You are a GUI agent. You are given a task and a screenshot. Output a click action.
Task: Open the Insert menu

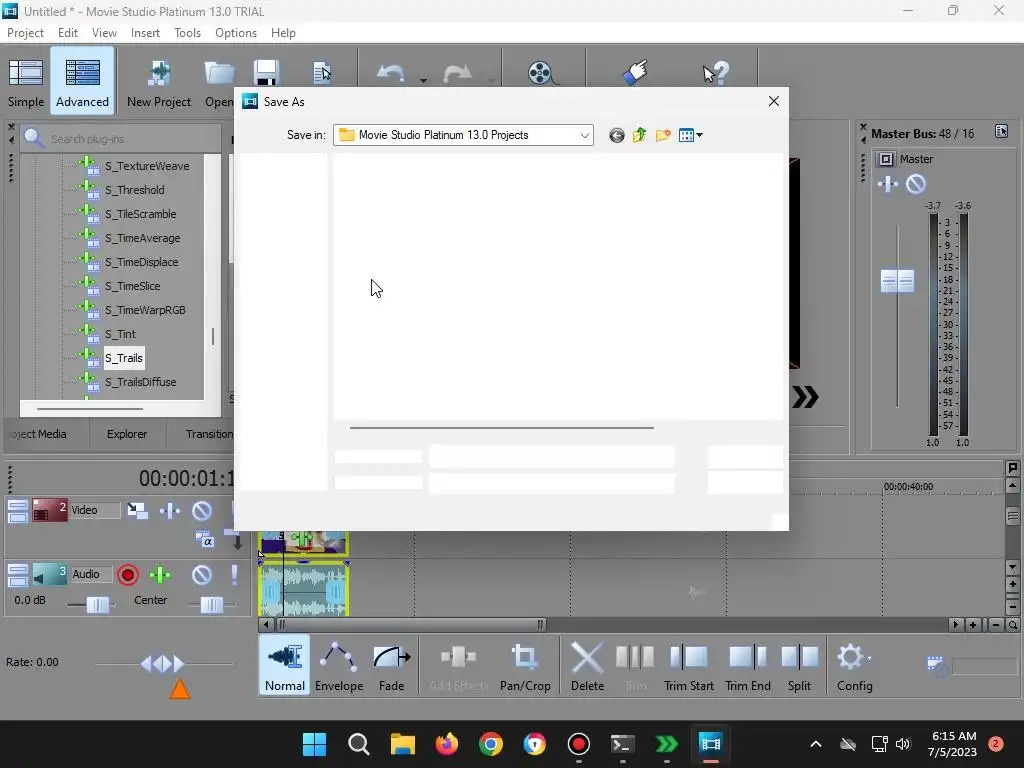145,33
